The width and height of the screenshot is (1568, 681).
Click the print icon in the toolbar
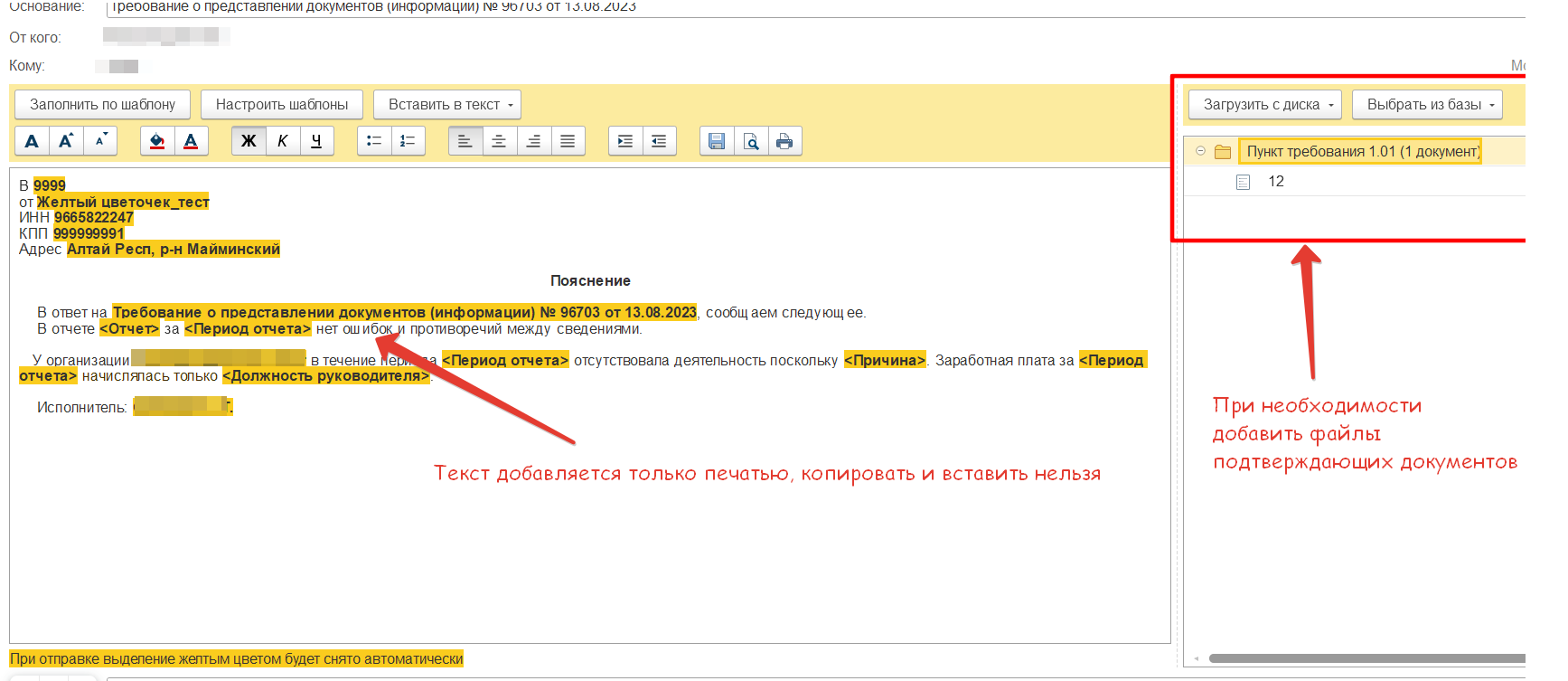(x=784, y=141)
